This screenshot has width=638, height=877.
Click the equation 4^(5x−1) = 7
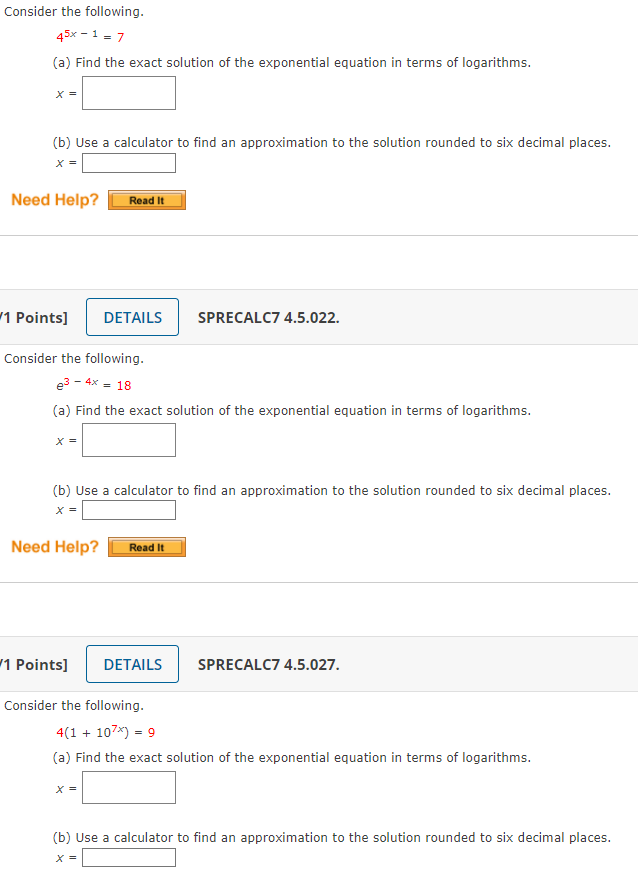90,37
